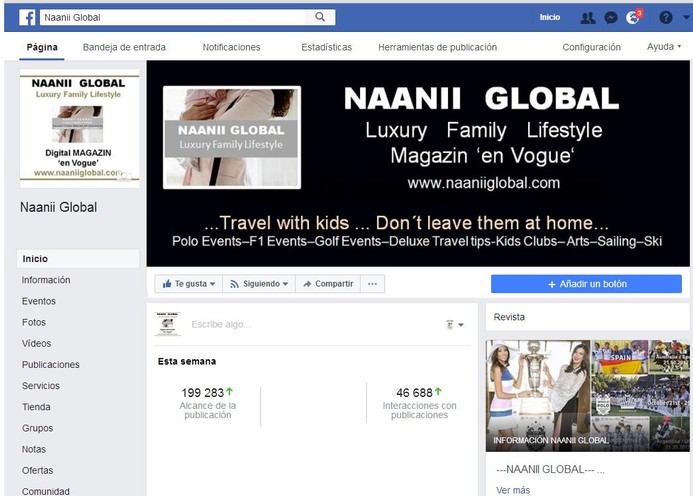Open Información in the sidebar
This screenshot has height=496, width=693.
click(46, 280)
